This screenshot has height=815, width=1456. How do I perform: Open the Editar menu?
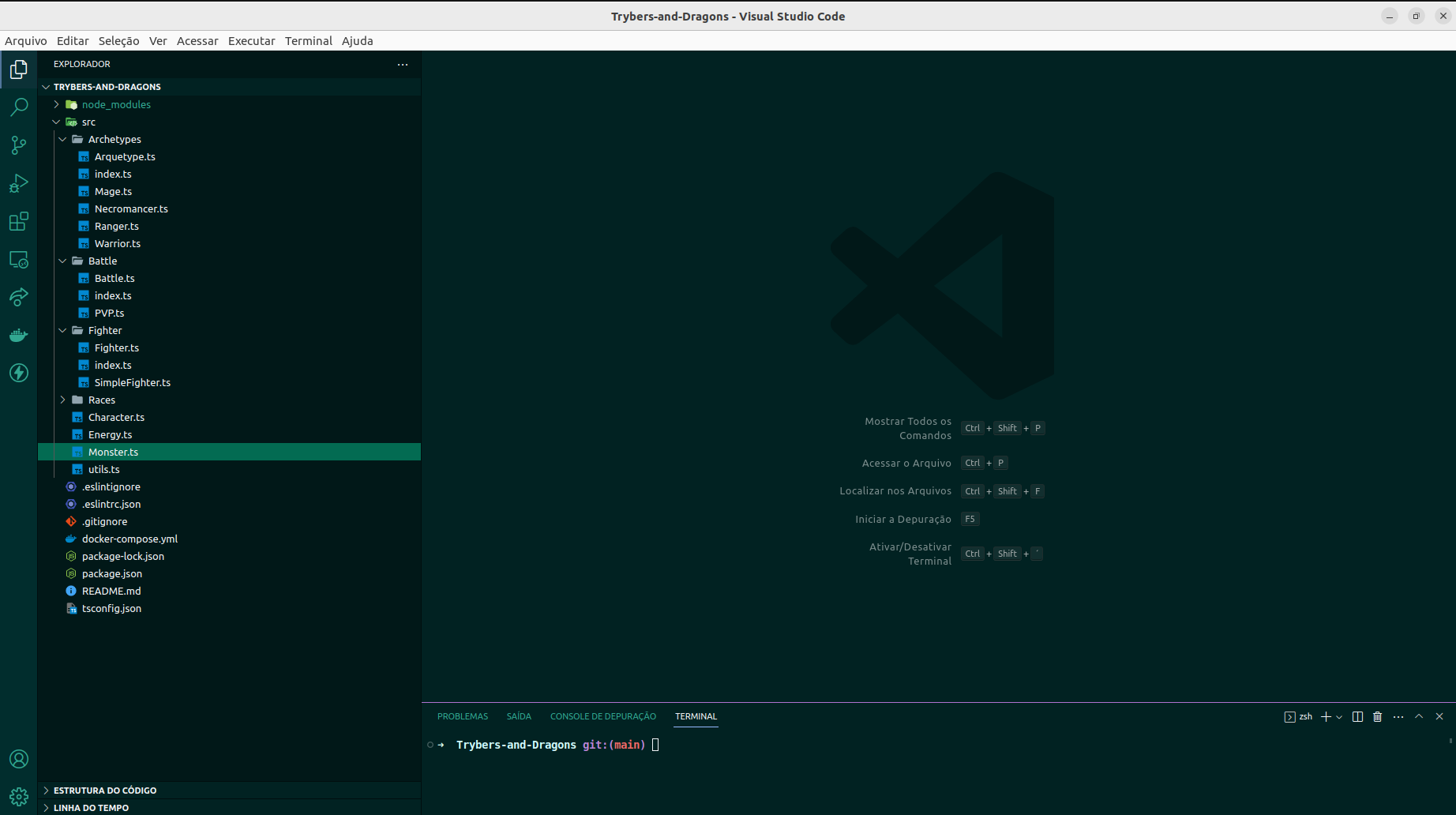coord(73,41)
